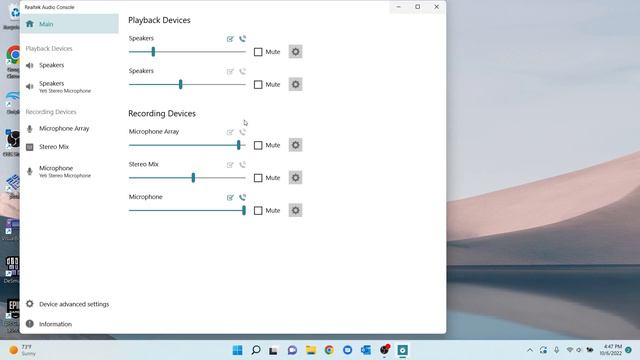
Task: Tick Mute checkbox for Microphone Array
Action: pyautogui.click(x=258, y=145)
